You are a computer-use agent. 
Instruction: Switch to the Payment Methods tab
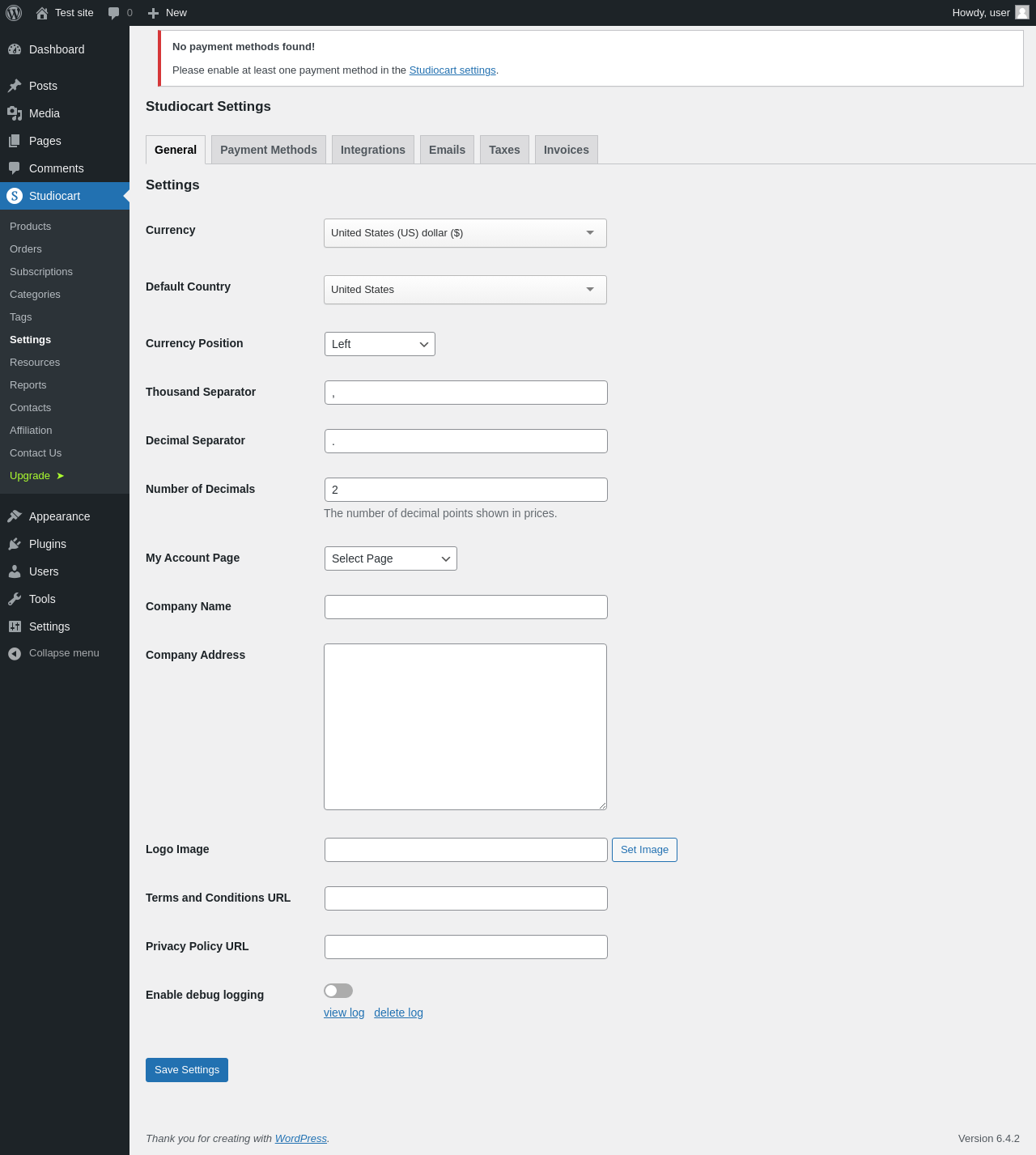tap(269, 150)
